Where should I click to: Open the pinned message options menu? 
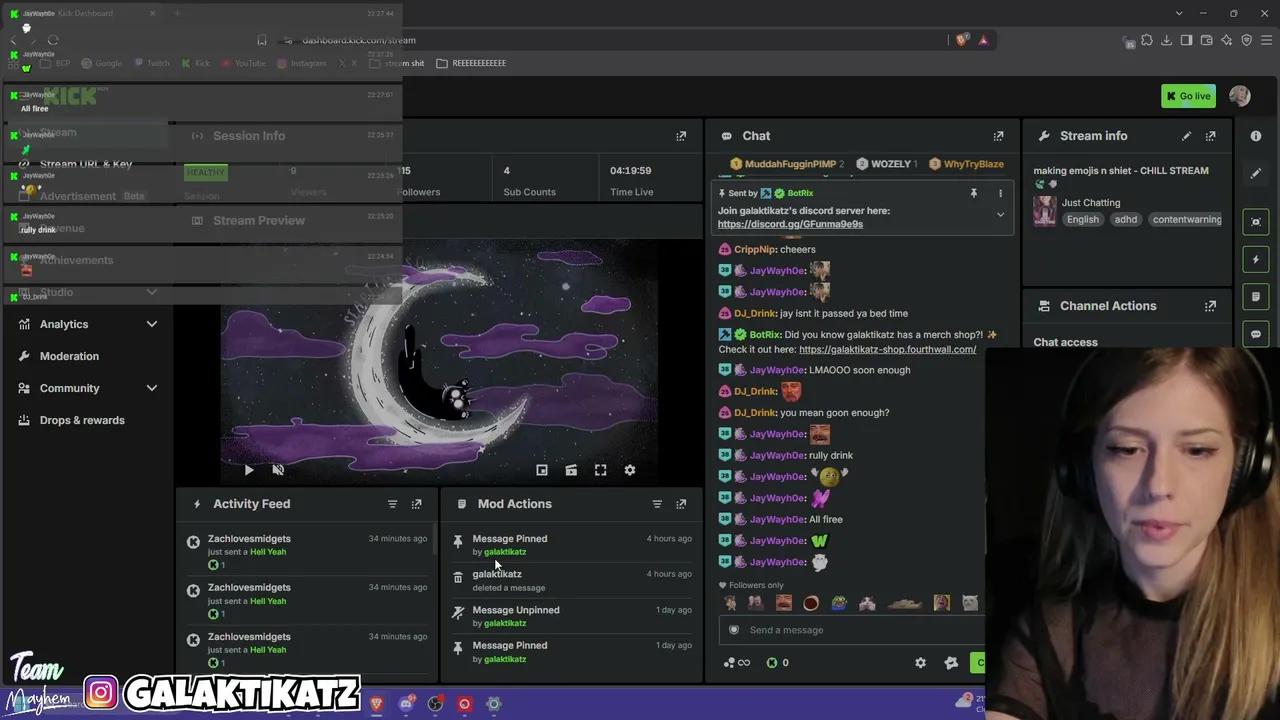(1000, 193)
